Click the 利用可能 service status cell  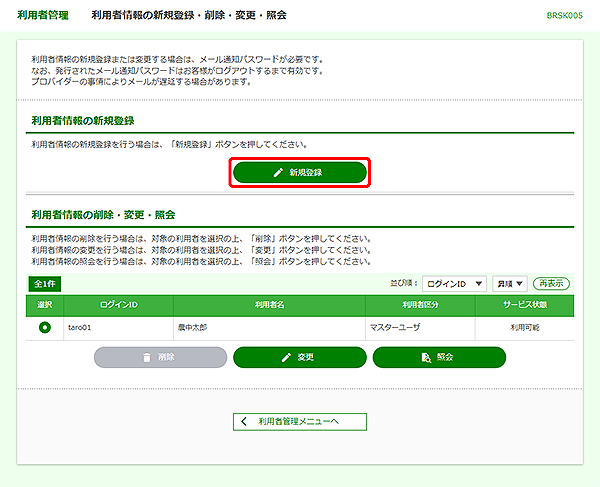click(525, 328)
